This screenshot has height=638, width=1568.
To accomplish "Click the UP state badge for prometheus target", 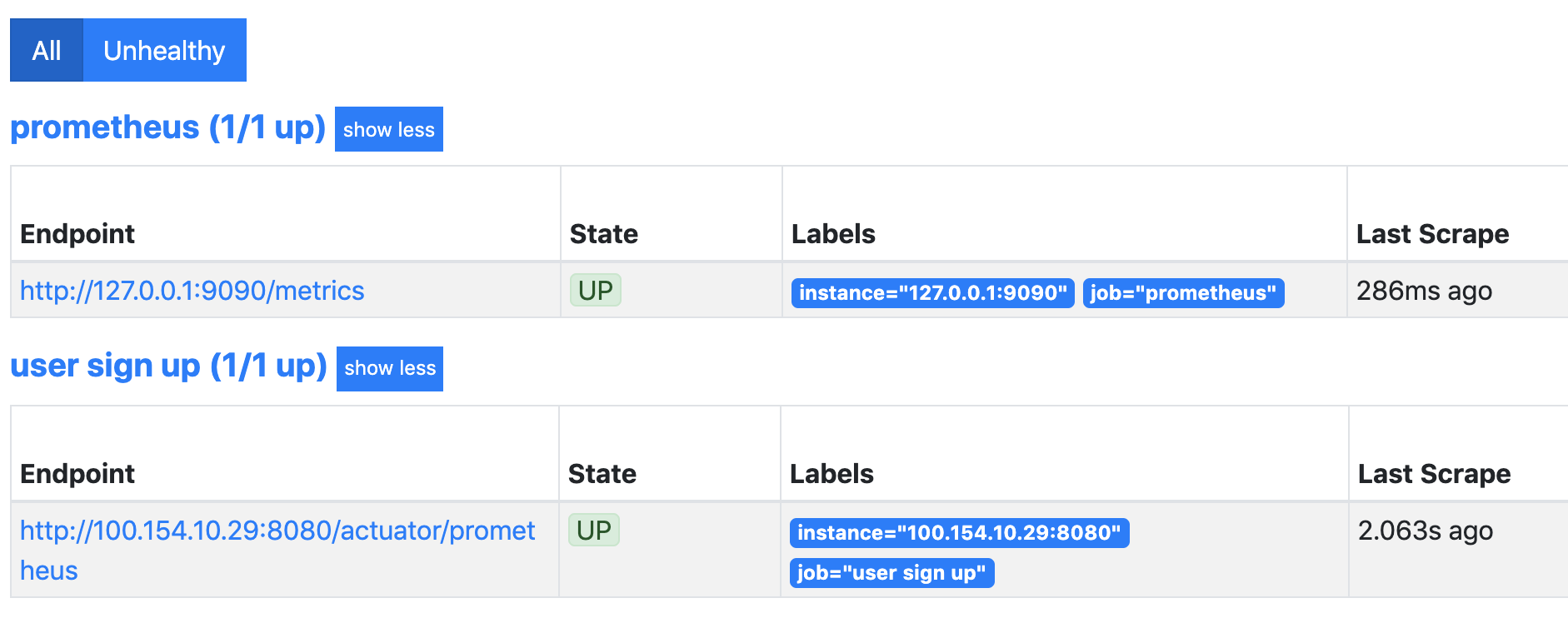I will point(595,291).
